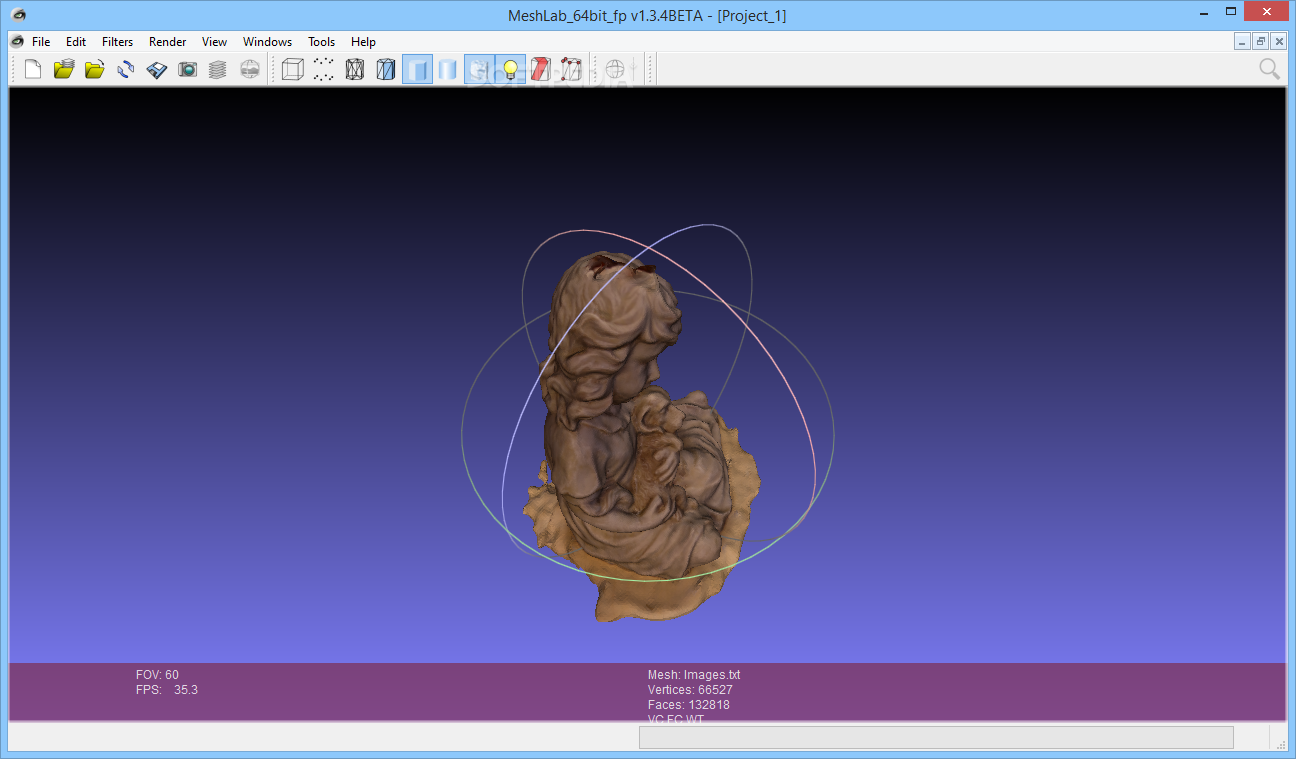Minimize the Project_1 sub-window
The width and height of the screenshot is (1296, 759).
(1243, 41)
